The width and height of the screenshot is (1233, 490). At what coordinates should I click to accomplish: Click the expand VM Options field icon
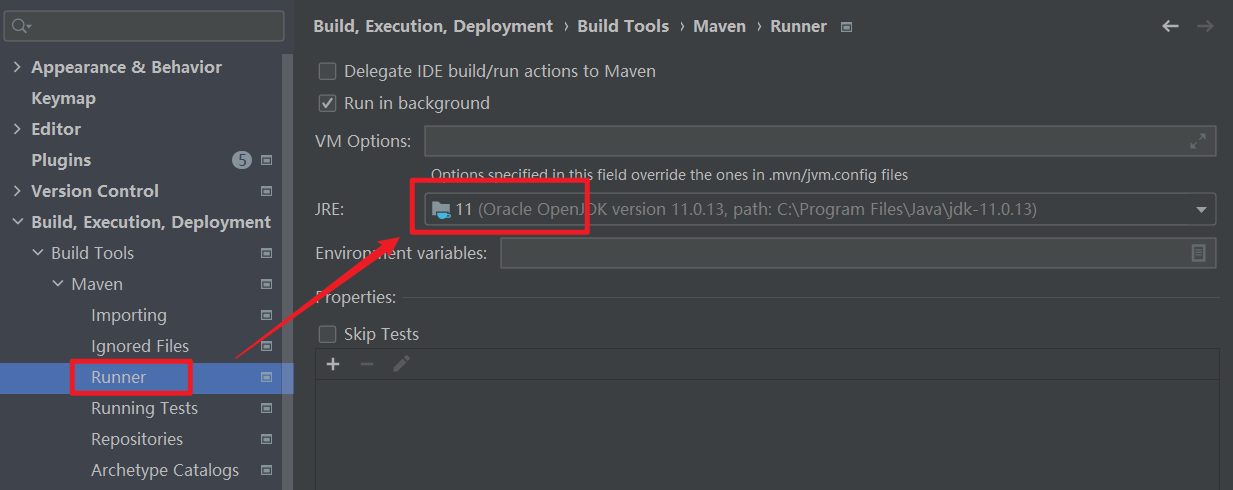click(x=1197, y=141)
